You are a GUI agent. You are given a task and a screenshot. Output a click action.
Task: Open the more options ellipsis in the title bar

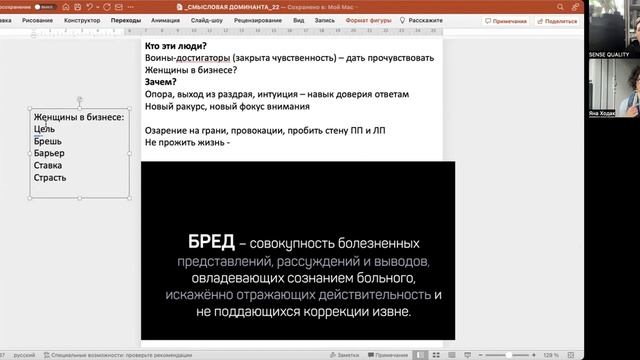[131, 7]
